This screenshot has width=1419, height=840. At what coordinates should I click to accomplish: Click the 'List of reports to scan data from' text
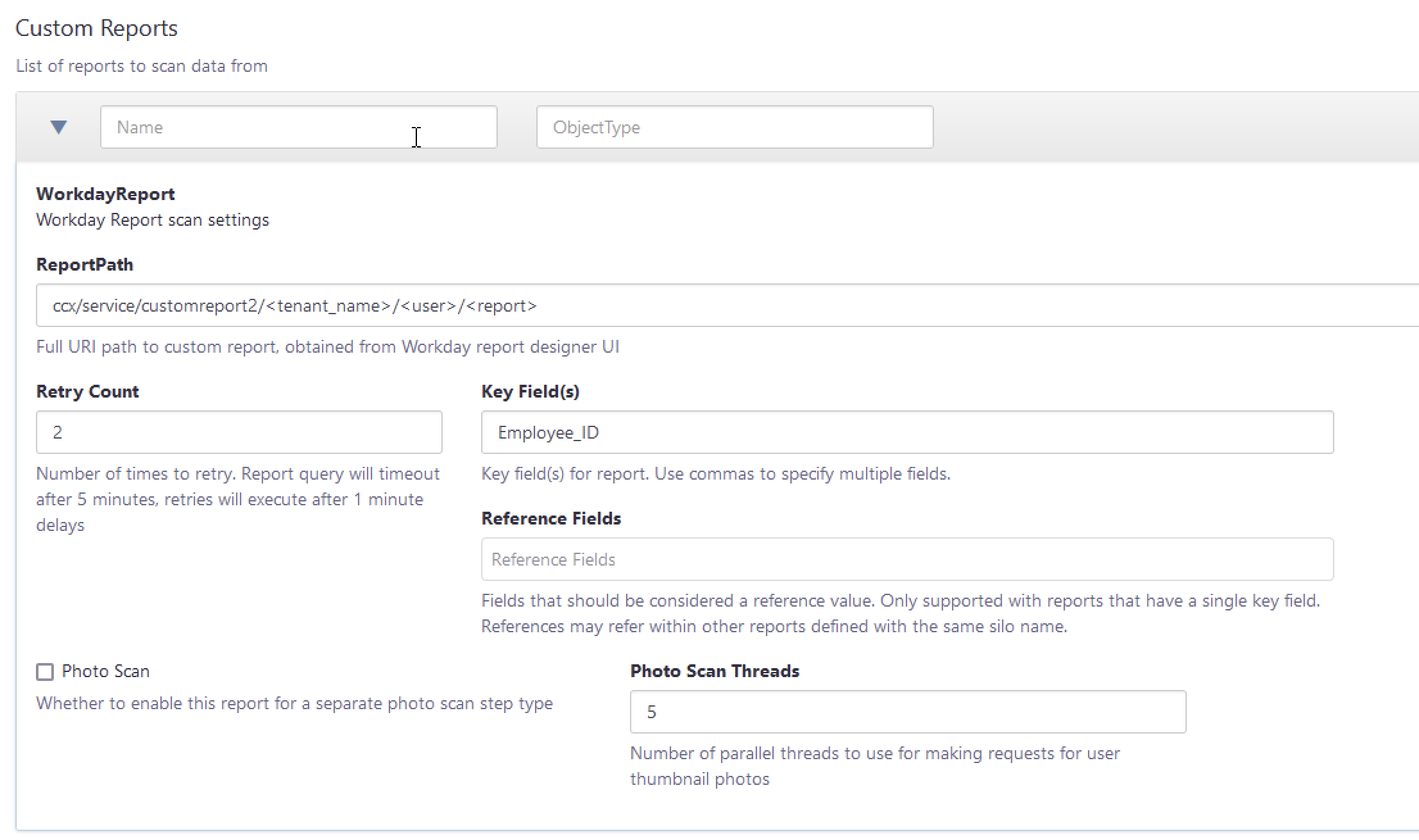click(x=142, y=66)
